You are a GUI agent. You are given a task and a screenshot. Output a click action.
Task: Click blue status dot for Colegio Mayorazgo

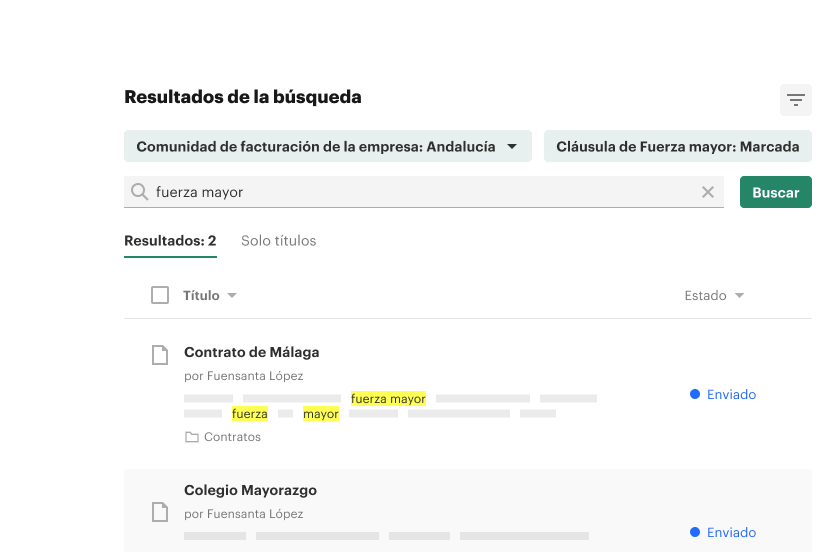pos(695,532)
